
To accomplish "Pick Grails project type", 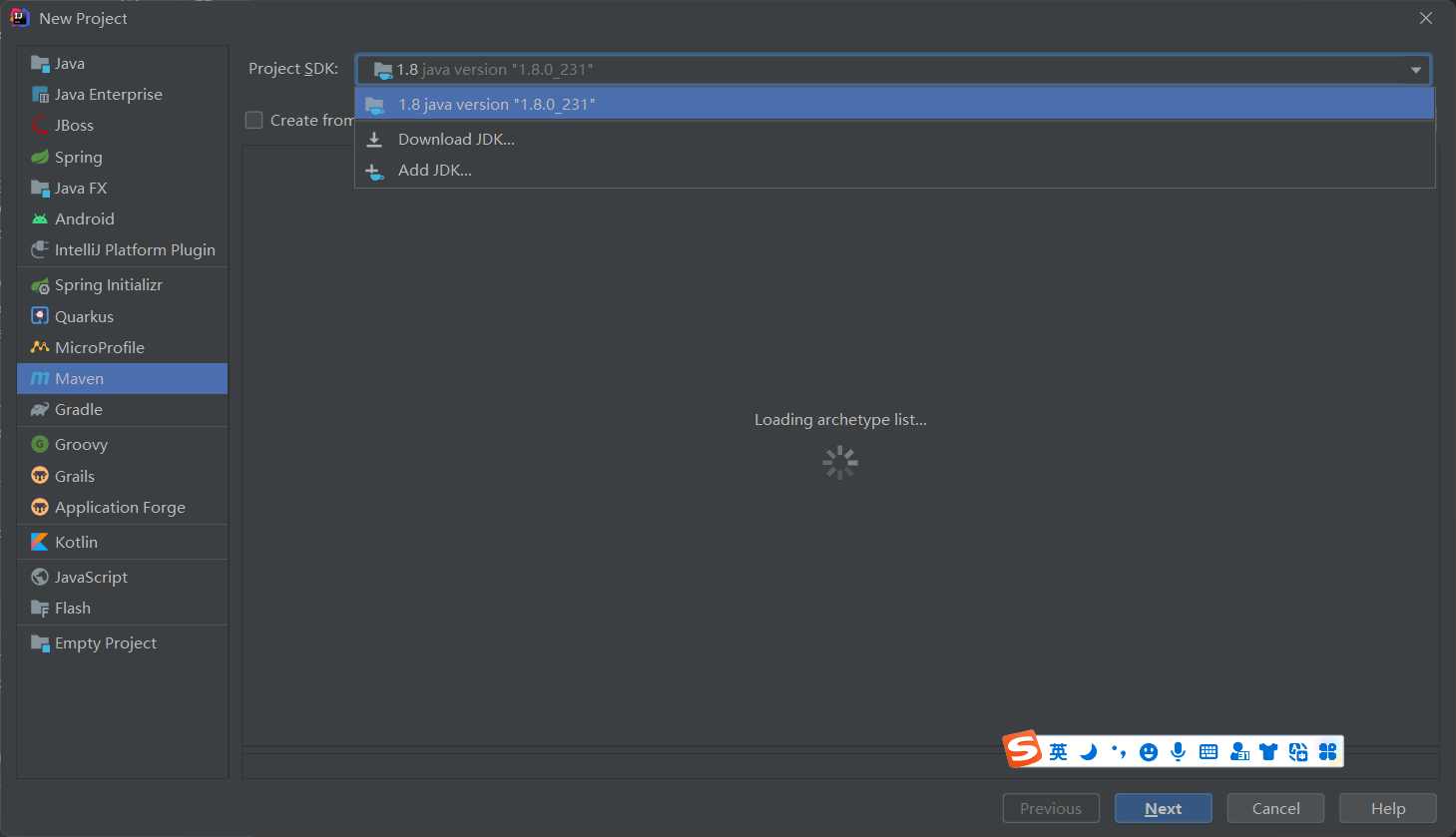I will point(122,476).
